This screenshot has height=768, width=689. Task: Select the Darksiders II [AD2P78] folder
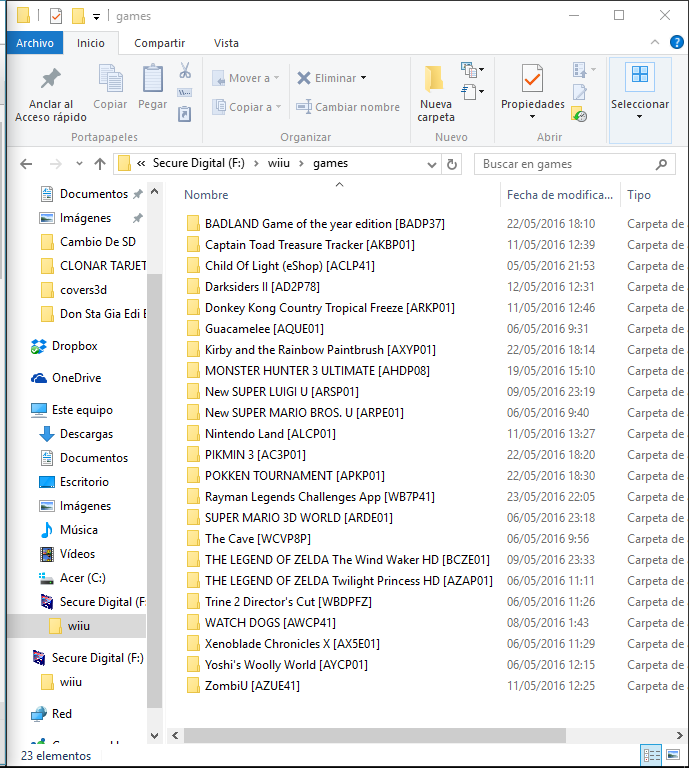(253, 287)
